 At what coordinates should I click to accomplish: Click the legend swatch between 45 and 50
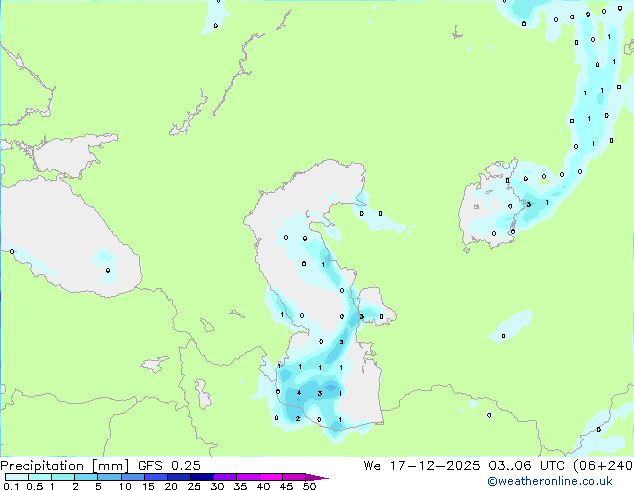click(294, 477)
